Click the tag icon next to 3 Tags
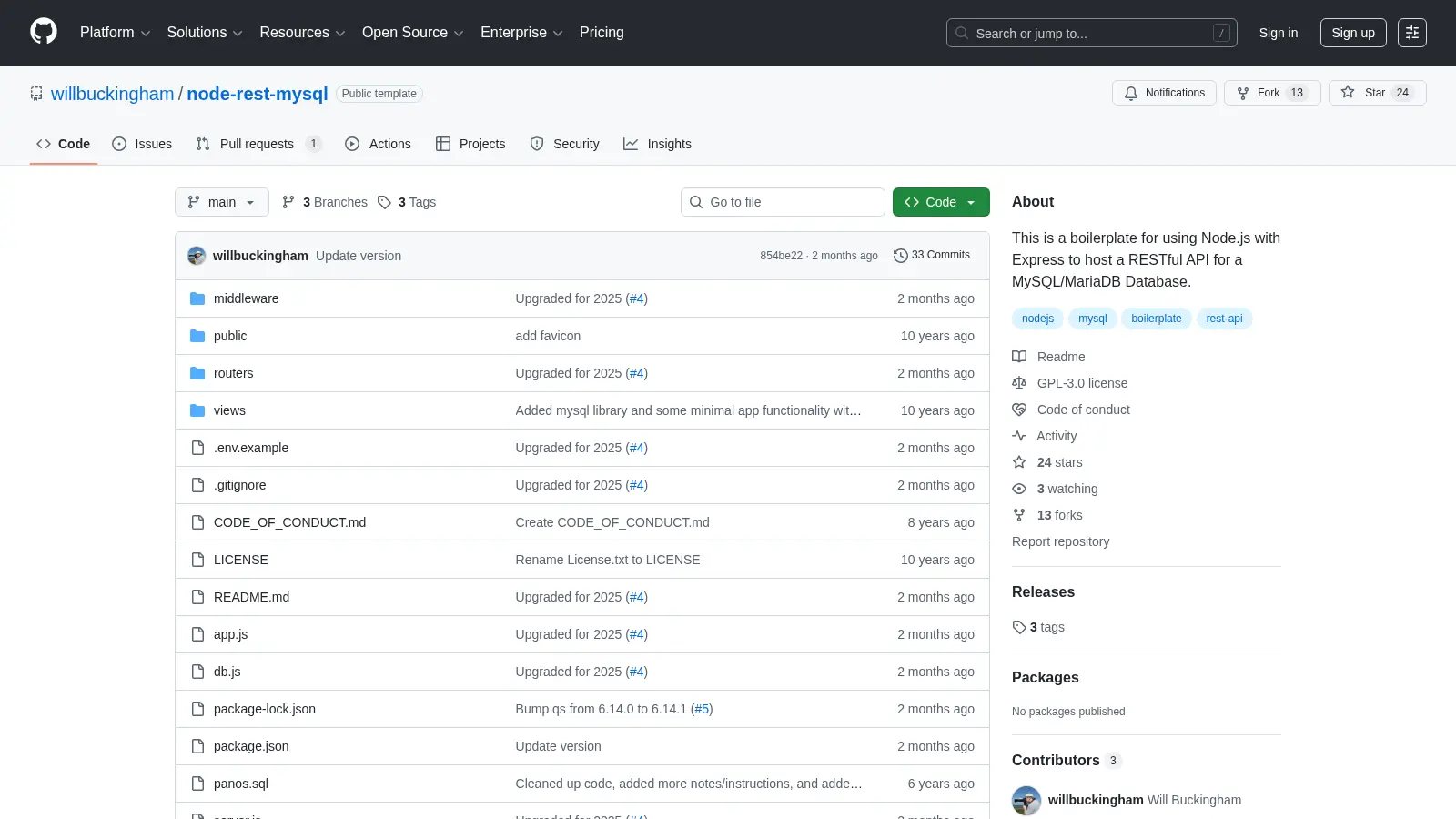1456x819 pixels. coord(384,202)
